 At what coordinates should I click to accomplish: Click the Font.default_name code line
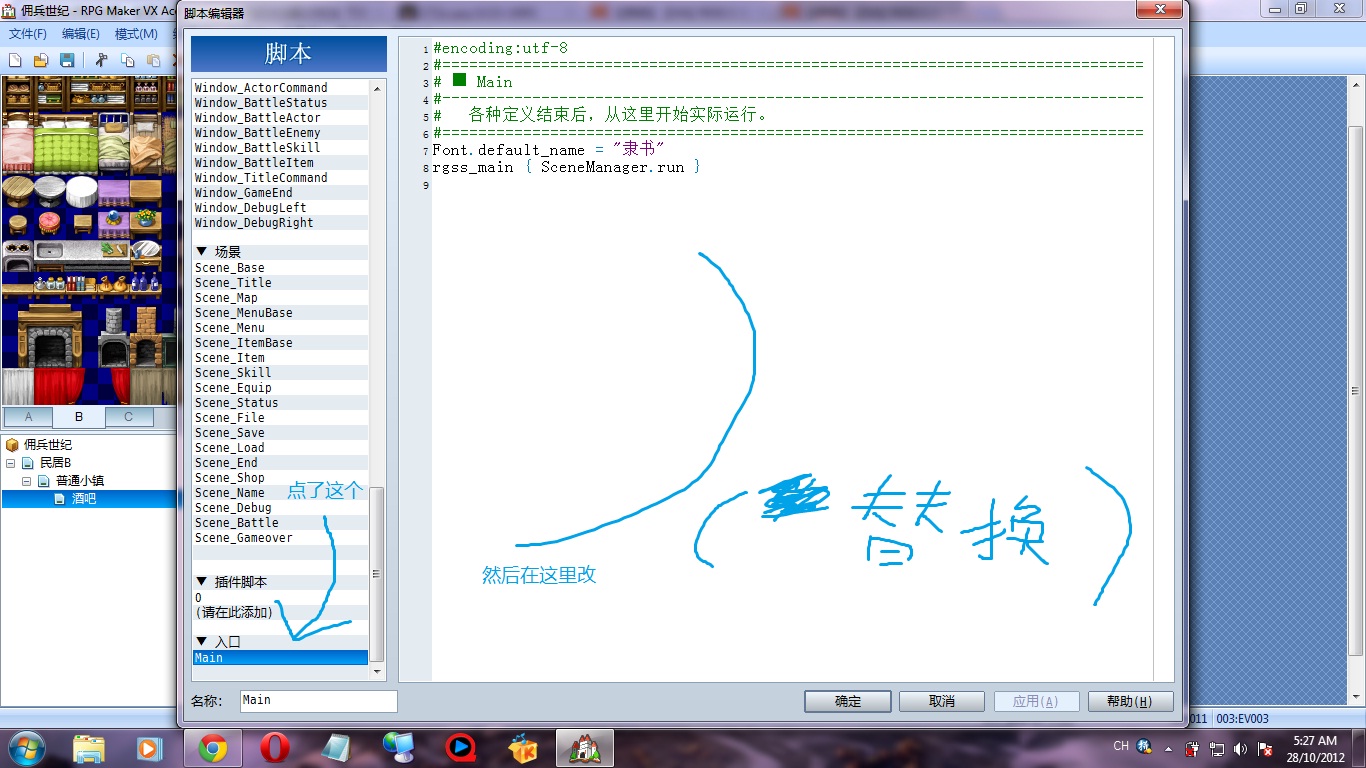point(548,150)
